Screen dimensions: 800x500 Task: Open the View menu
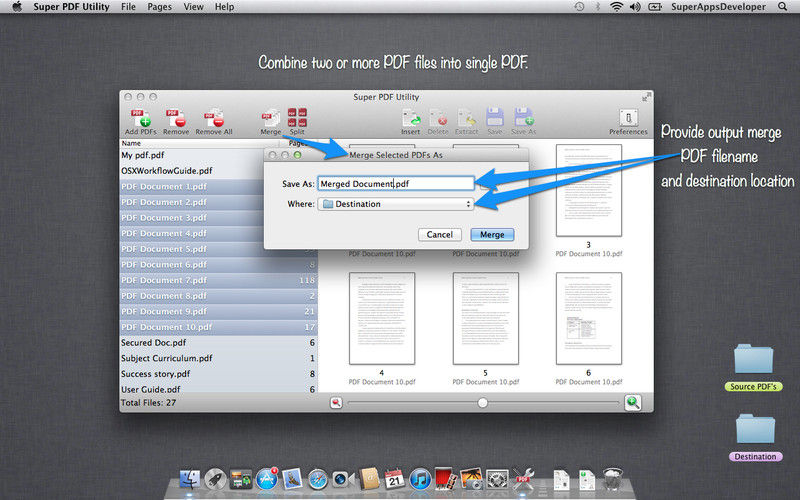coord(193,7)
